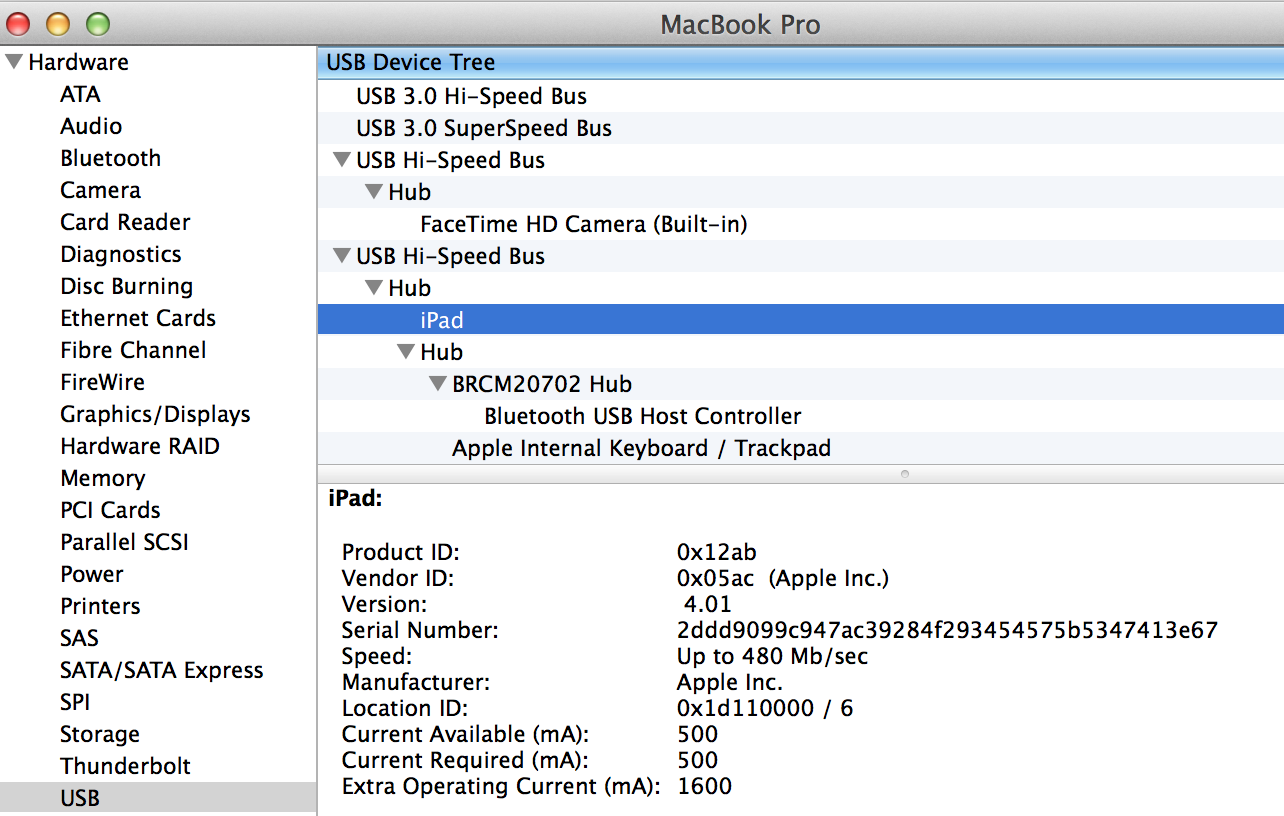Image resolution: width=1284 pixels, height=816 pixels.
Task: Collapse the second USB Hi-Speed Bus above iPad
Action: 342,256
